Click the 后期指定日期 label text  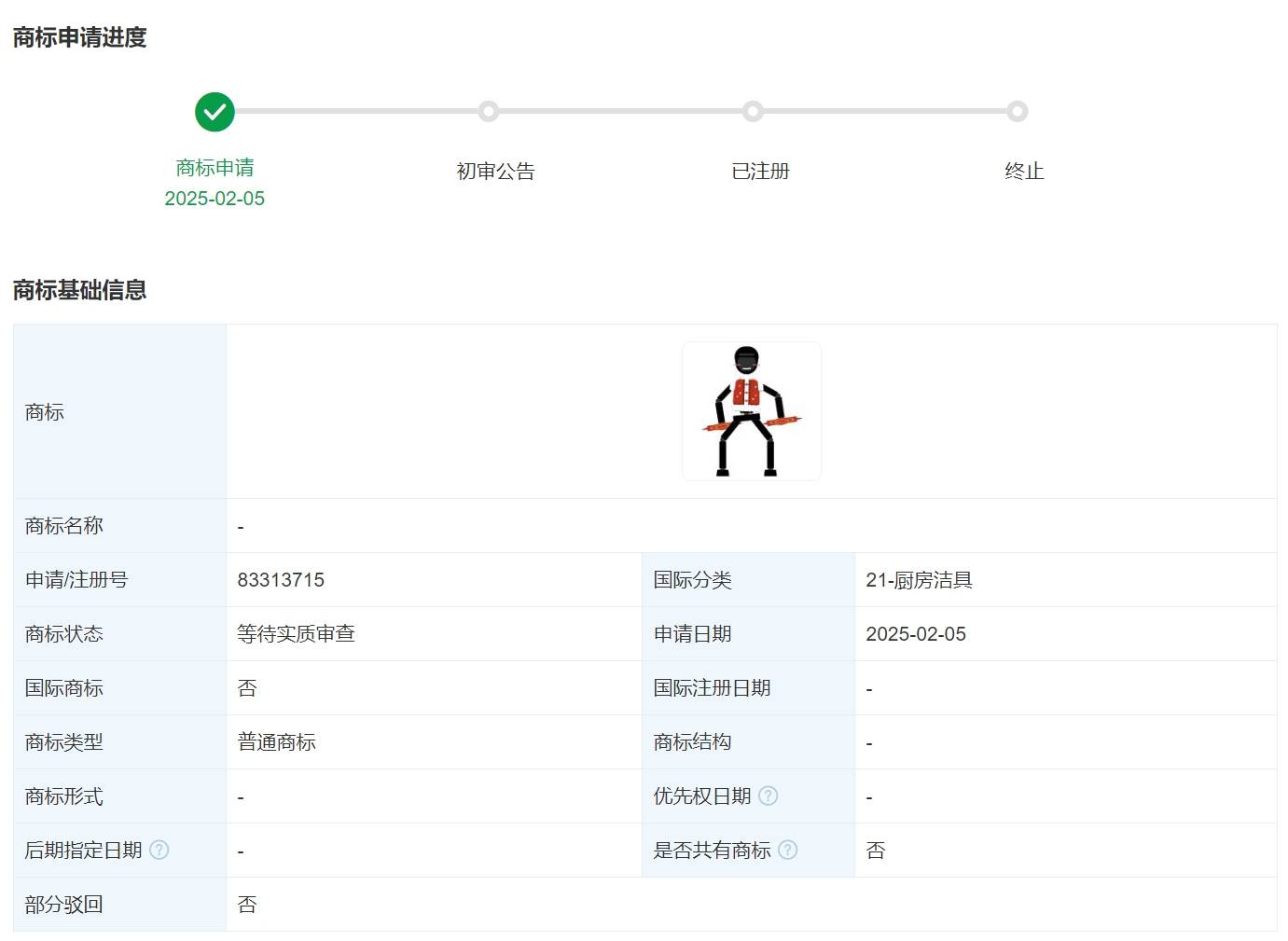tap(83, 851)
